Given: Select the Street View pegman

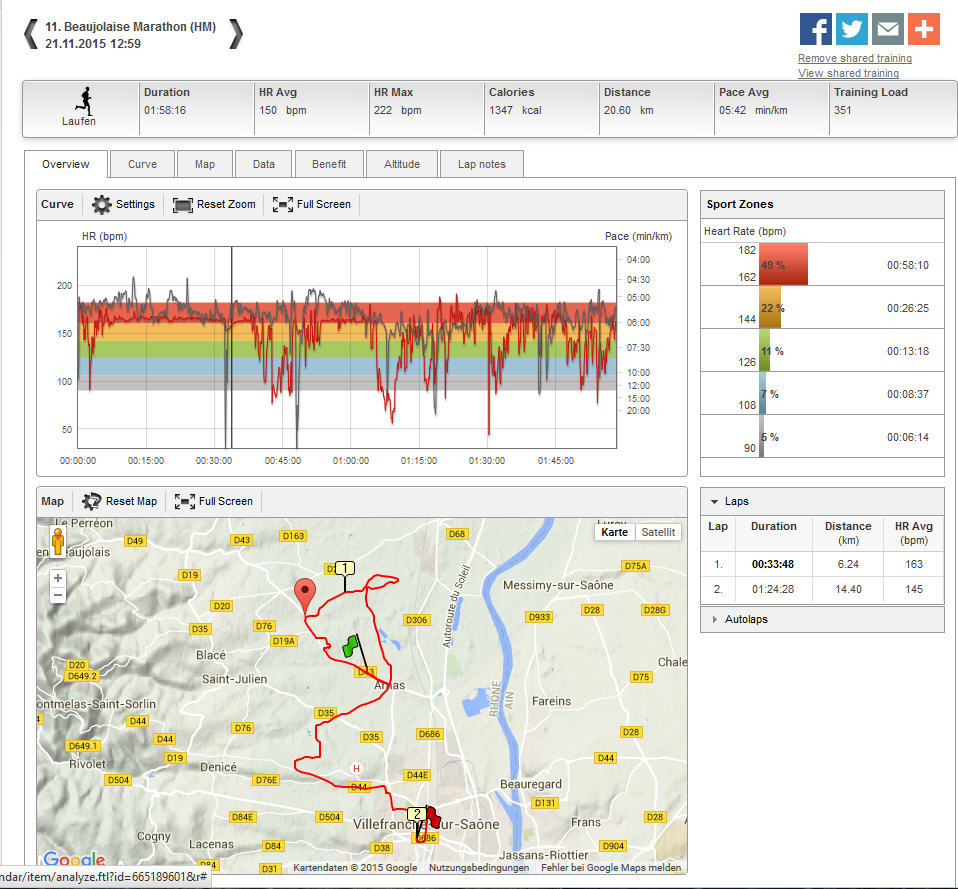Looking at the screenshot, I should 58,542.
